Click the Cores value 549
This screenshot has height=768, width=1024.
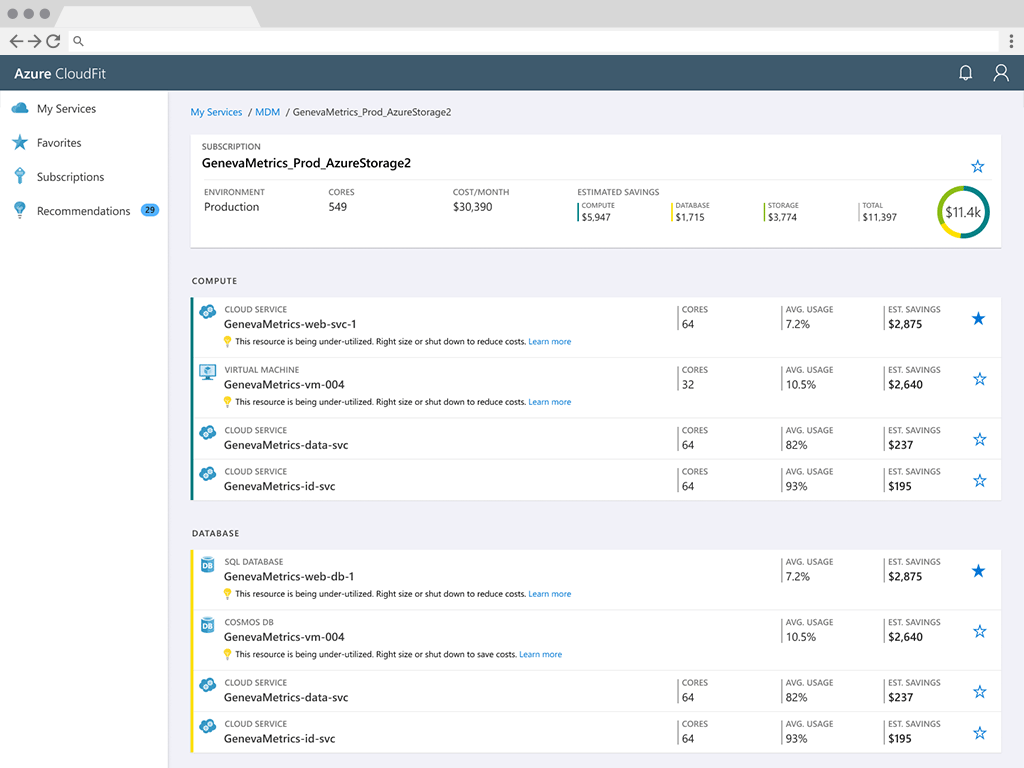pyautogui.click(x=338, y=207)
